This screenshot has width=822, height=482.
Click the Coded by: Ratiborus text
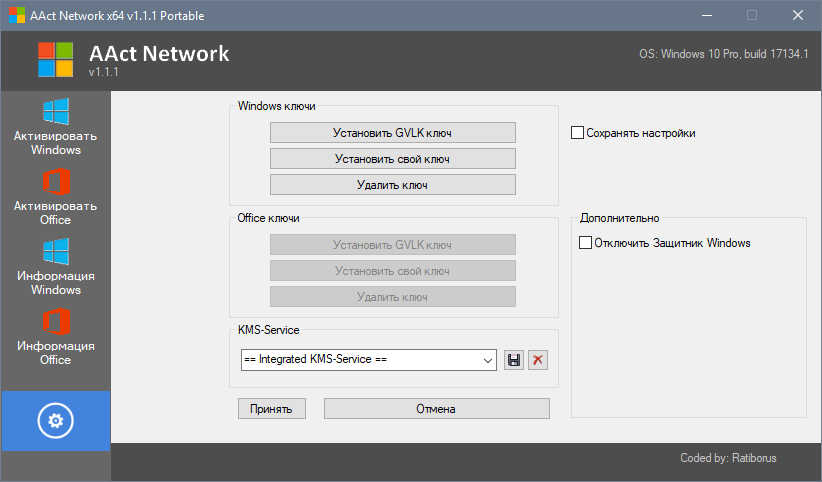point(728,458)
